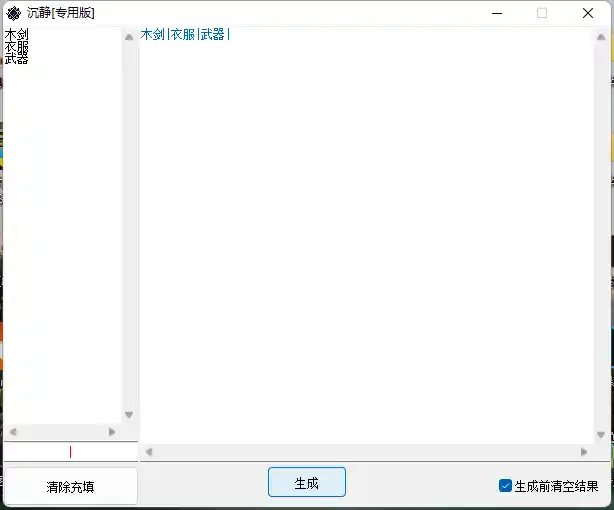Viewport: 614px width, 510px height.
Task: Click the 沉静 app icon in title bar
Action: pos(14,13)
